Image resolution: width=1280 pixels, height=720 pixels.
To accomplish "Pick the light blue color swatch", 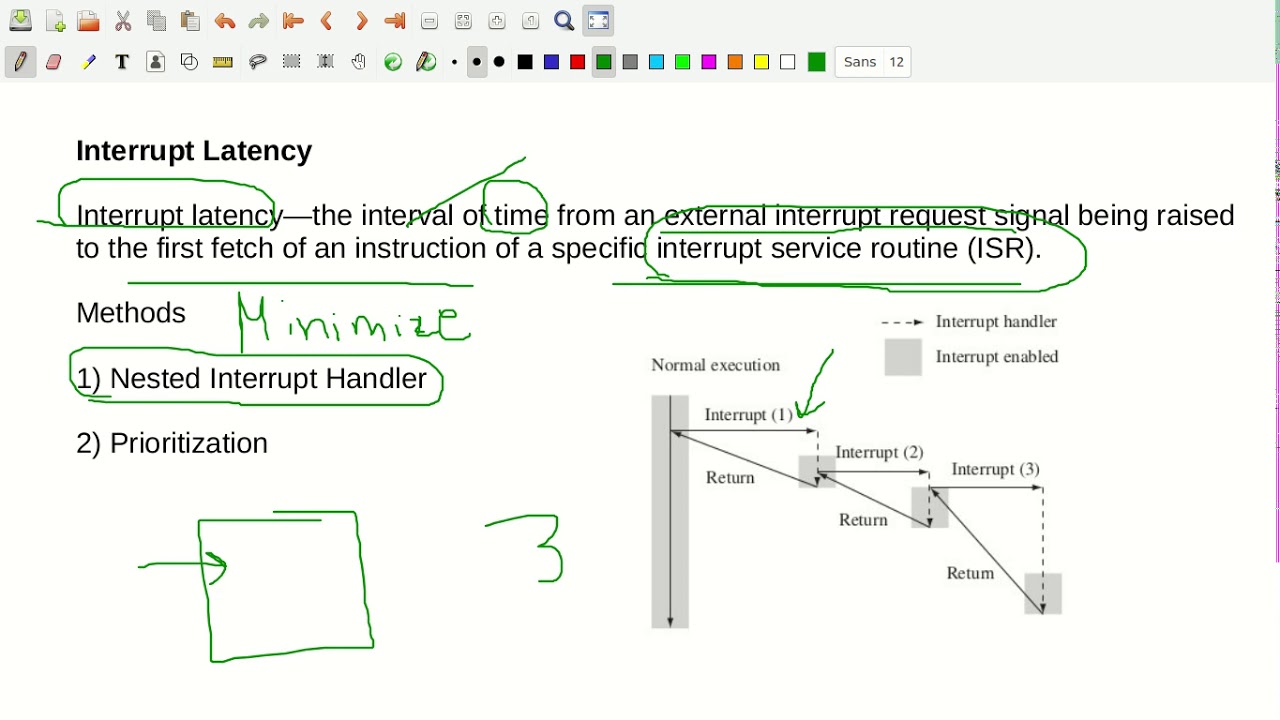I will 656,62.
